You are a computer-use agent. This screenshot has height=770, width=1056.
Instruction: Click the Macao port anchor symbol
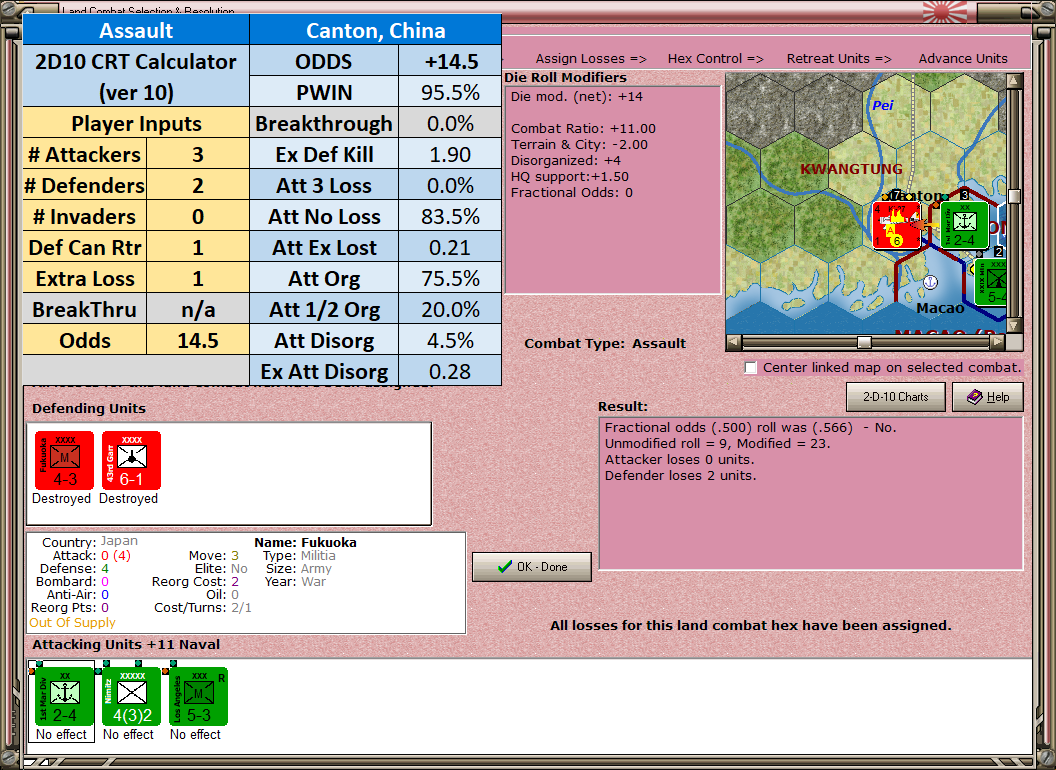pyautogui.click(x=930, y=282)
